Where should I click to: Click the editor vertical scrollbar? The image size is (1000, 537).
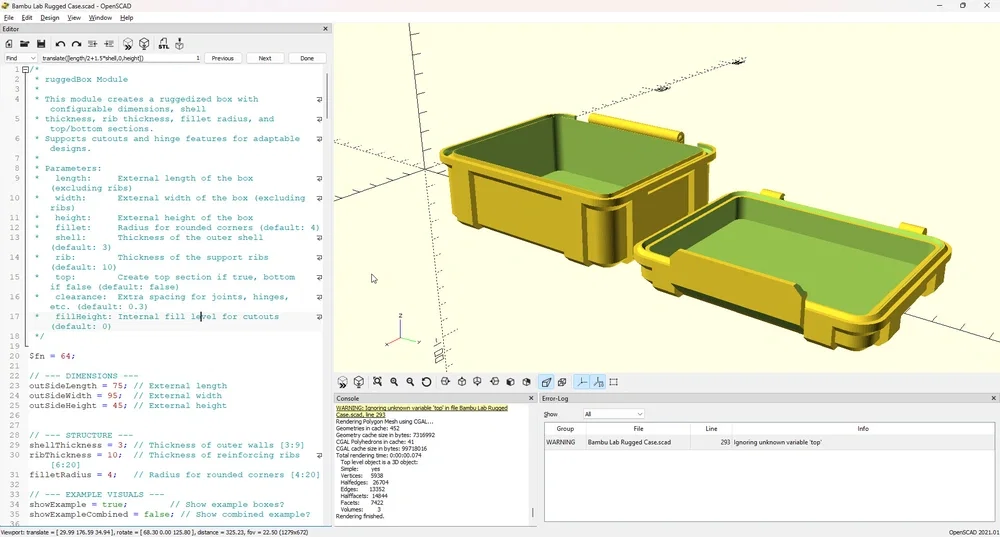(x=327, y=96)
